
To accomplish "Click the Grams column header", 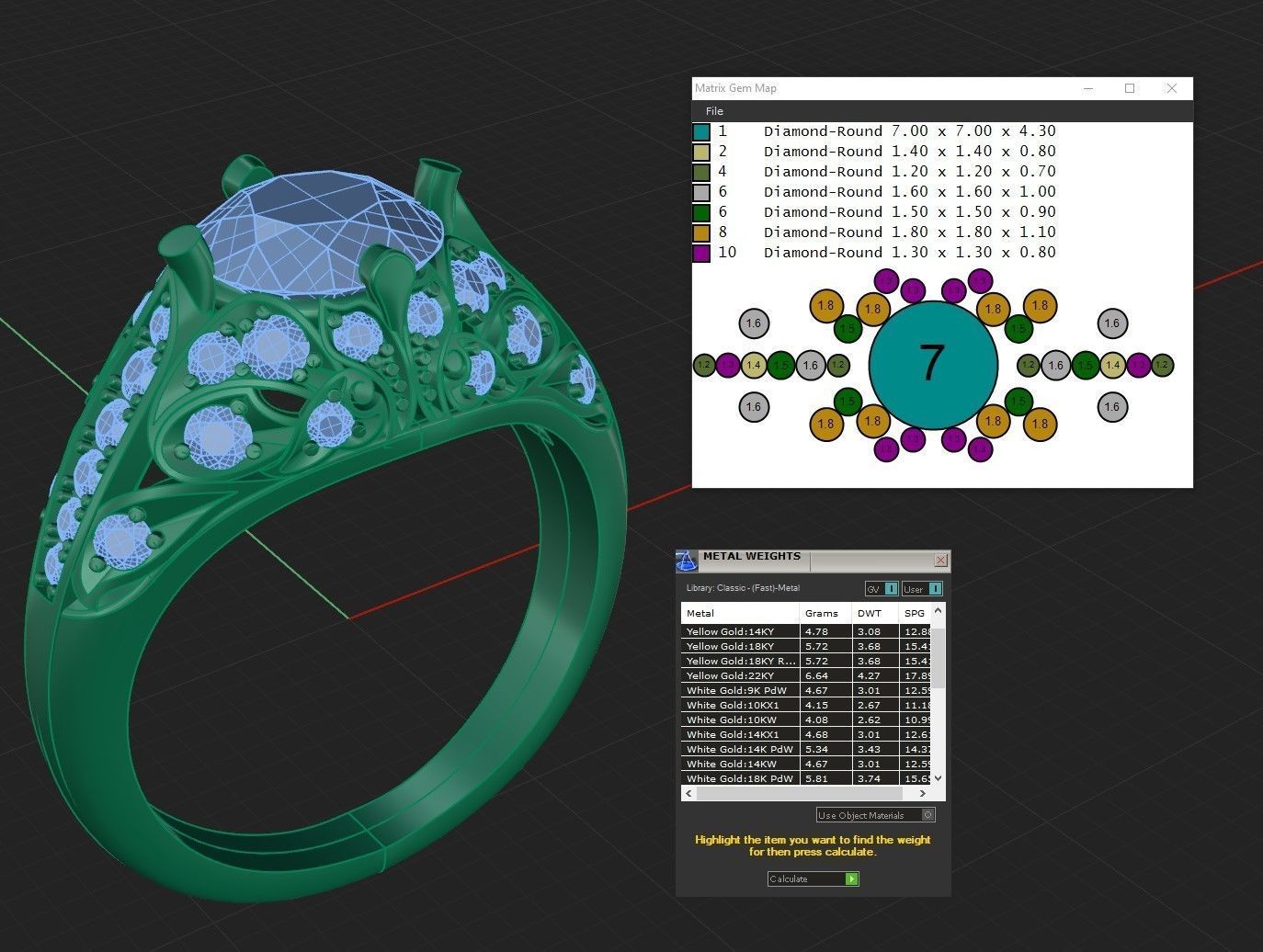I will tap(825, 613).
